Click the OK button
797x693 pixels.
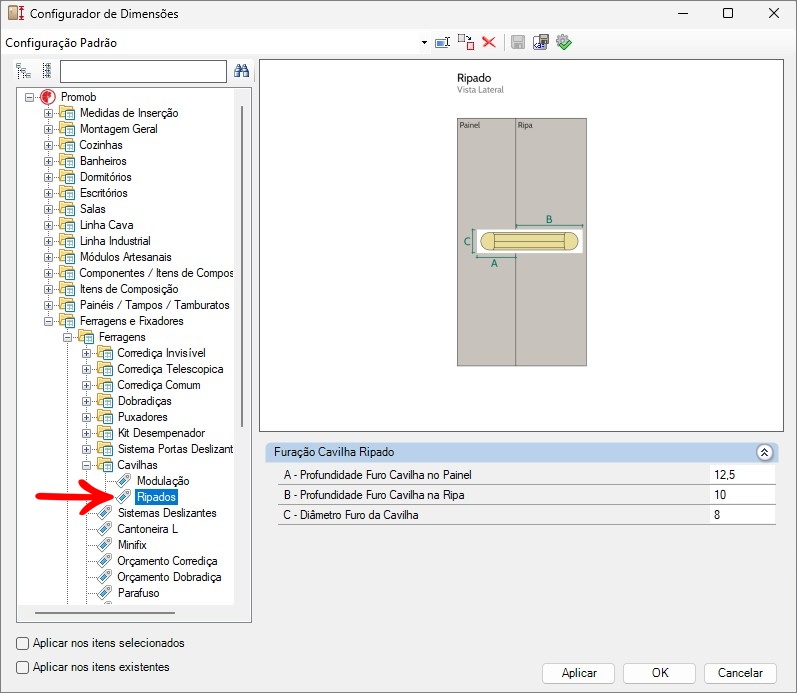[659, 673]
